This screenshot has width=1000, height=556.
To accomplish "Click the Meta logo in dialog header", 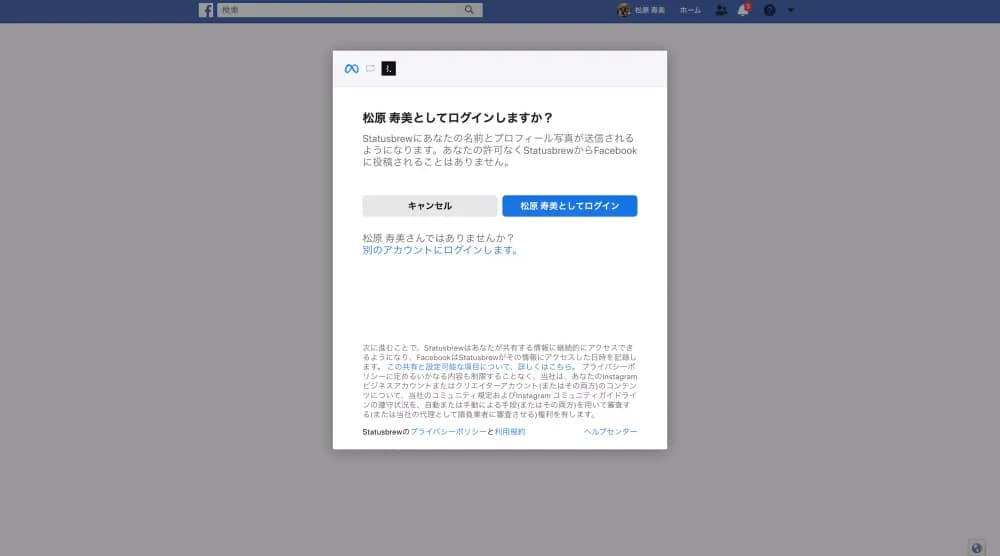I will (x=351, y=69).
